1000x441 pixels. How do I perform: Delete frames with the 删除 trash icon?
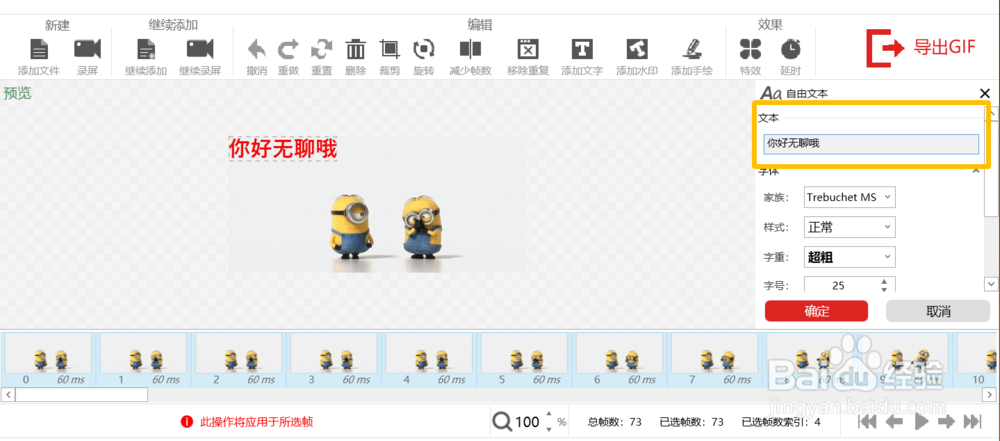[x=356, y=49]
